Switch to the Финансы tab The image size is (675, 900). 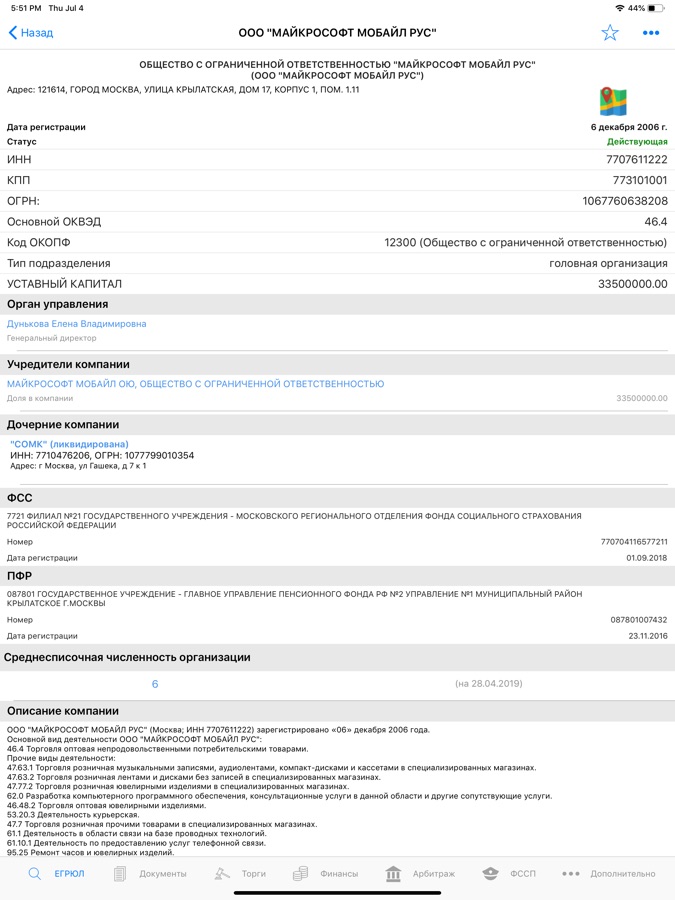coord(339,874)
